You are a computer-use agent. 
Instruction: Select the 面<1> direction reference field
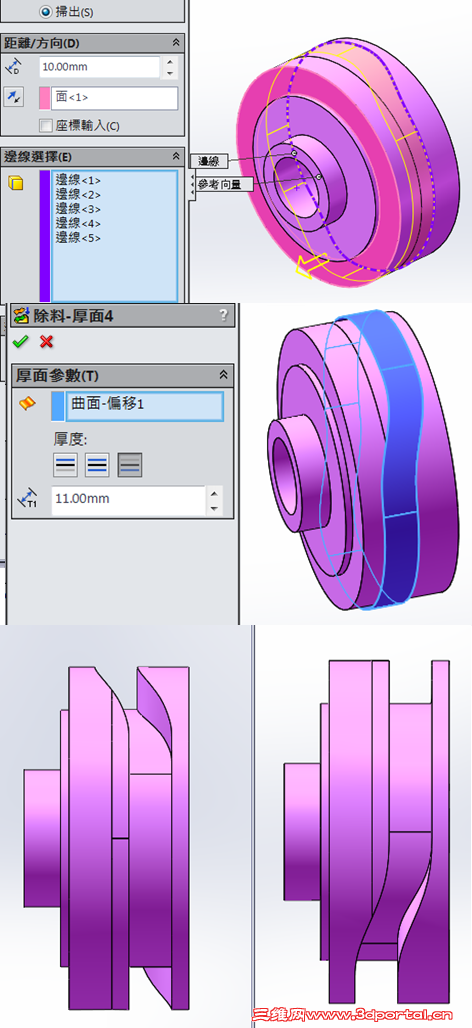point(115,98)
